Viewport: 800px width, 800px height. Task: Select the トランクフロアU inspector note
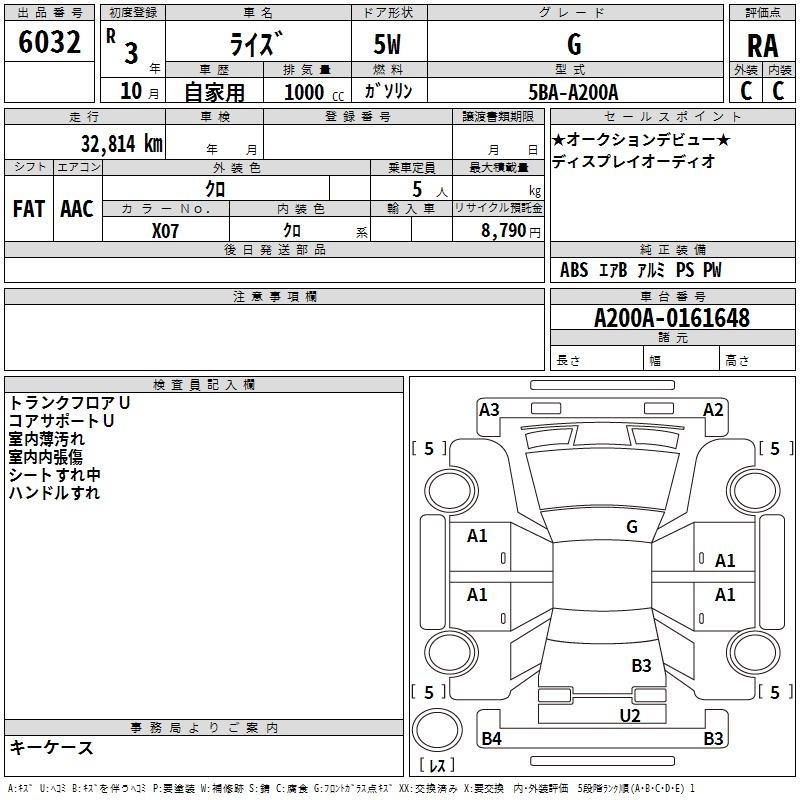tap(70, 402)
